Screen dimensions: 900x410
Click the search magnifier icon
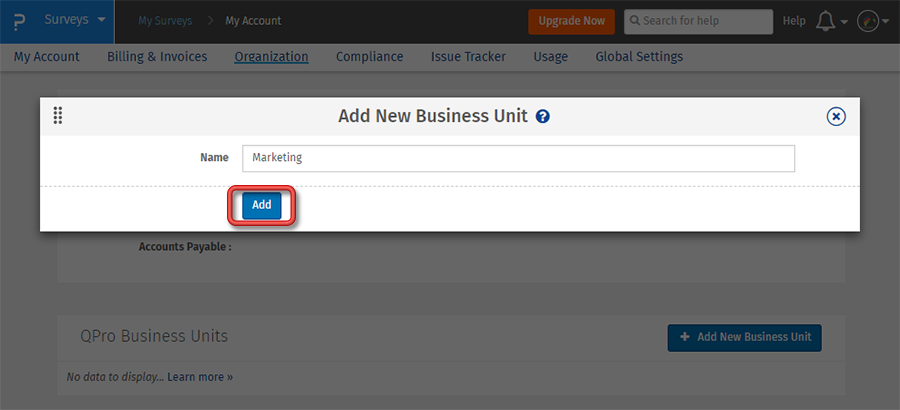[635, 21]
